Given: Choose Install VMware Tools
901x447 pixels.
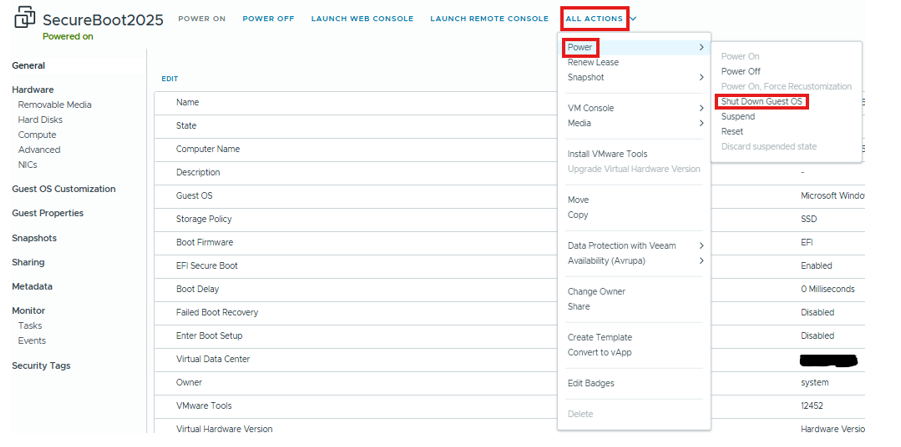Looking at the screenshot, I should coord(607,154).
